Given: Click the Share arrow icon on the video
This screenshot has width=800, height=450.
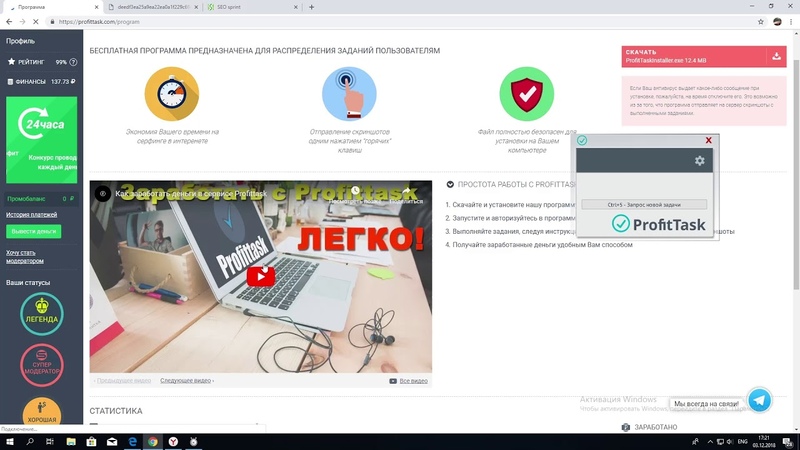Looking at the screenshot, I should (406, 191).
